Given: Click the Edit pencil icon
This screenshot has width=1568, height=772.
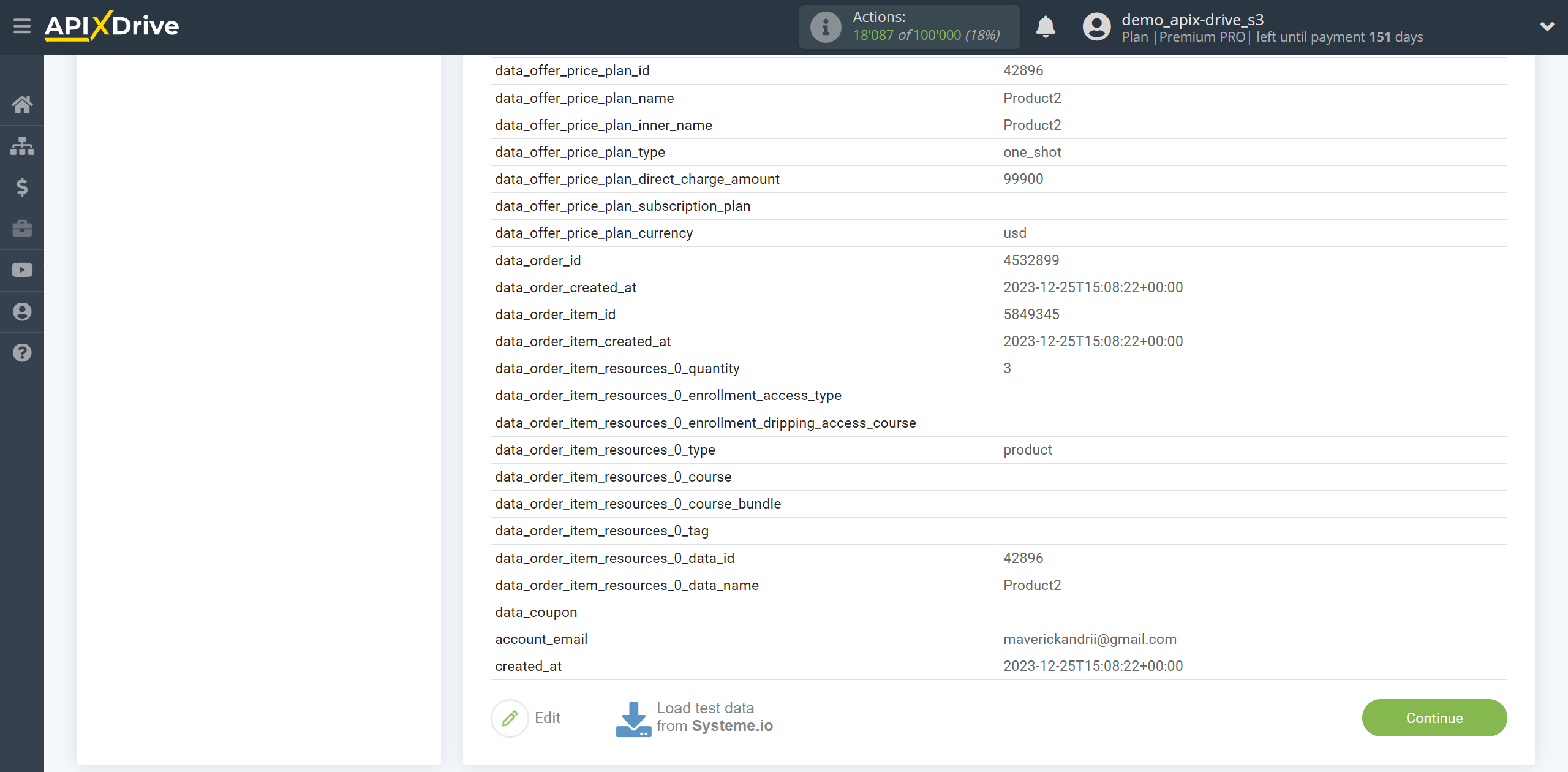Looking at the screenshot, I should click(510, 718).
